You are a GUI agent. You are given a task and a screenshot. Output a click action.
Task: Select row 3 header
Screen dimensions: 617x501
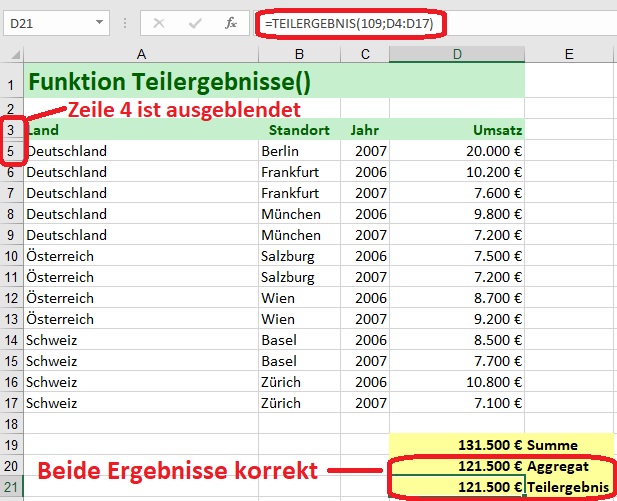(x=11, y=130)
